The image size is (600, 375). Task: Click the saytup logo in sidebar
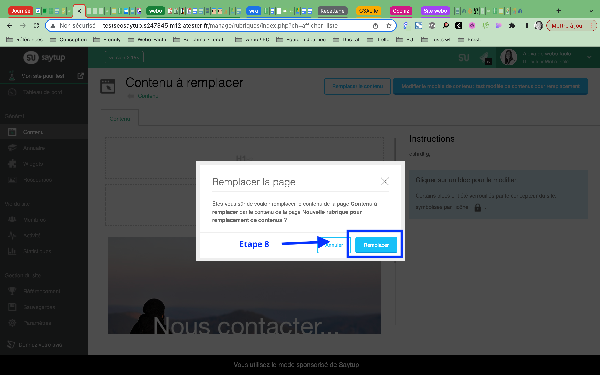(44, 57)
